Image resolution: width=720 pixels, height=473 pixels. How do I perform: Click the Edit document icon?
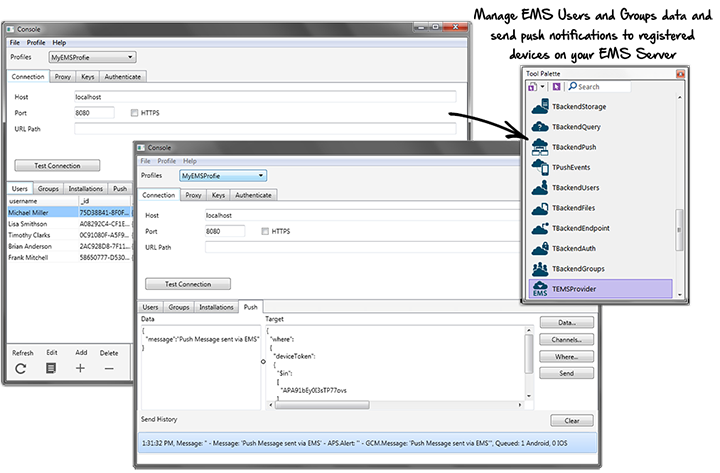51,368
